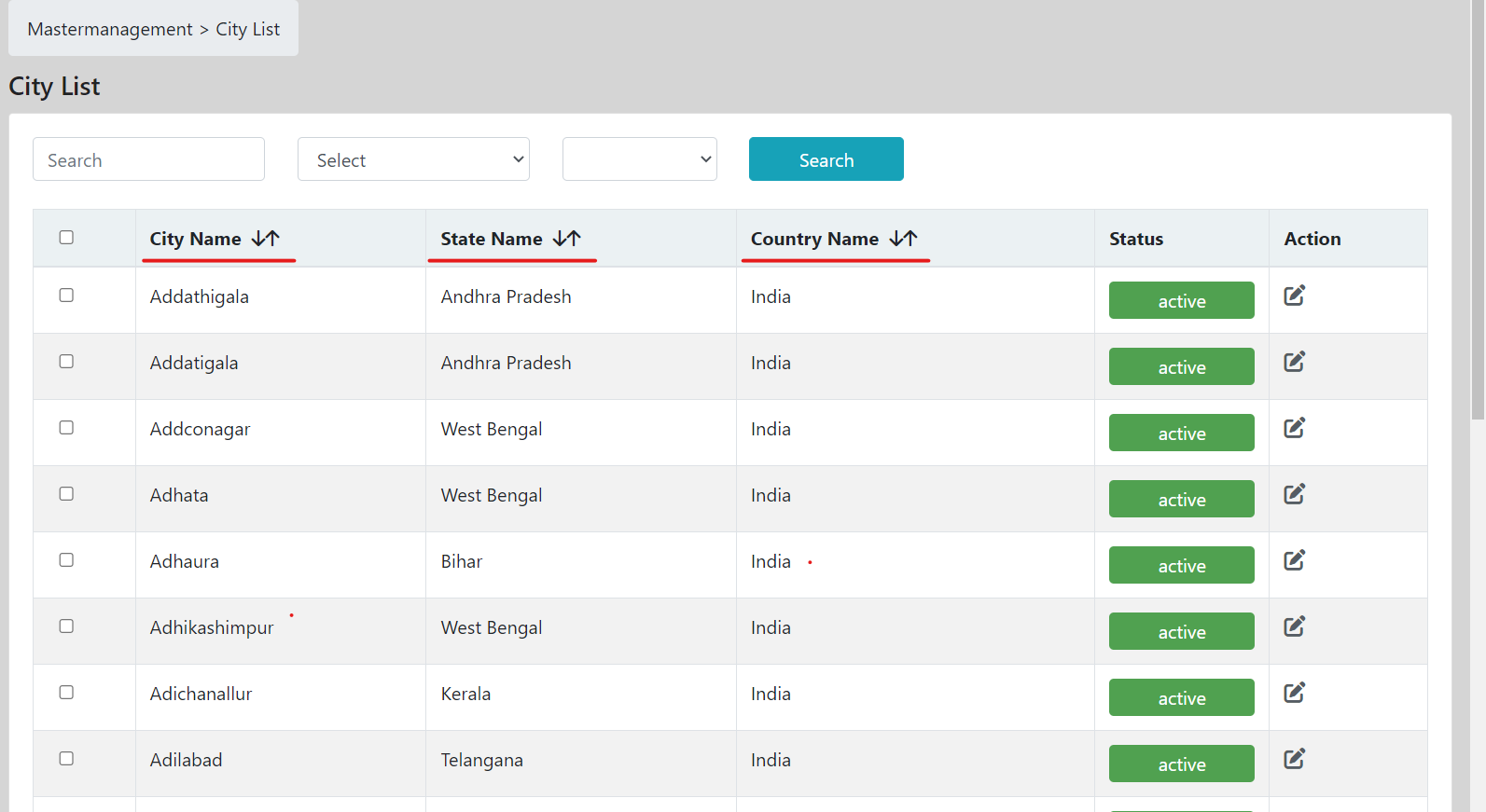
Task: Sort table by Country Name arrows
Action: (x=904, y=239)
